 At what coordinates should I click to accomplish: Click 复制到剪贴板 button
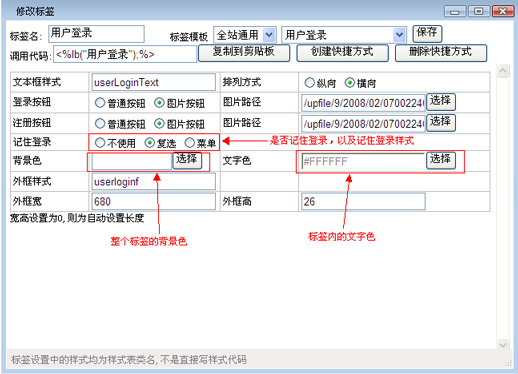244,53
